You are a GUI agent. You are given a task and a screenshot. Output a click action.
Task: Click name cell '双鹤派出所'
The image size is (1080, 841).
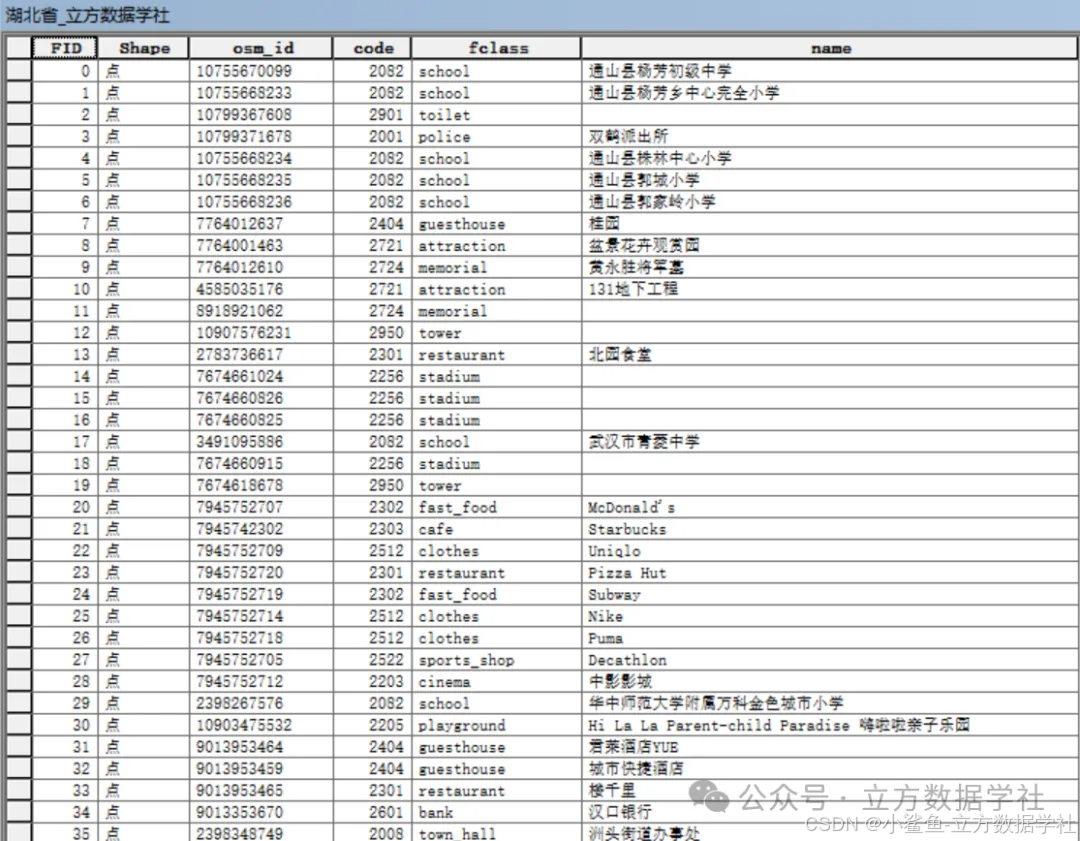[829, 136]
